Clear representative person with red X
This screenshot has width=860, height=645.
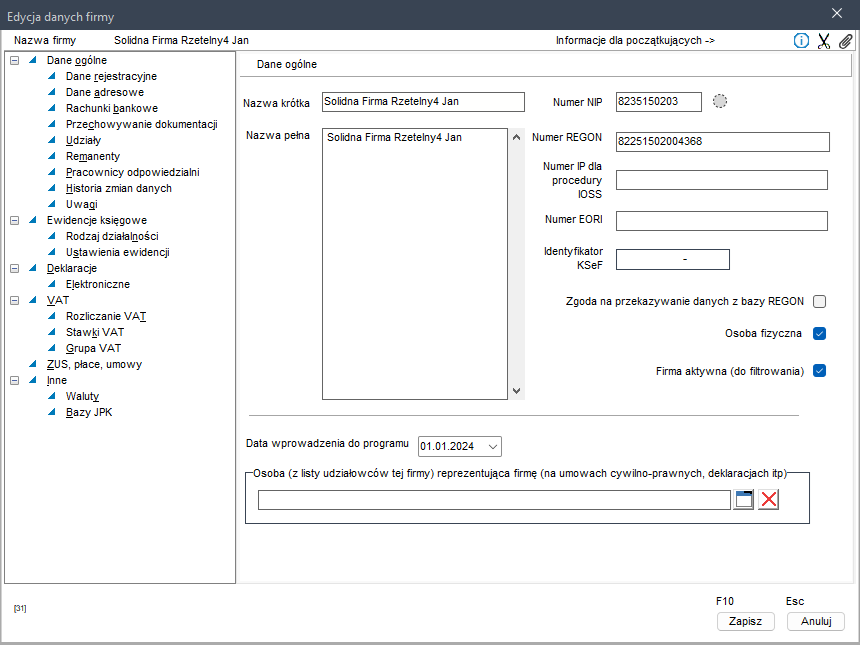coord(769,499)
